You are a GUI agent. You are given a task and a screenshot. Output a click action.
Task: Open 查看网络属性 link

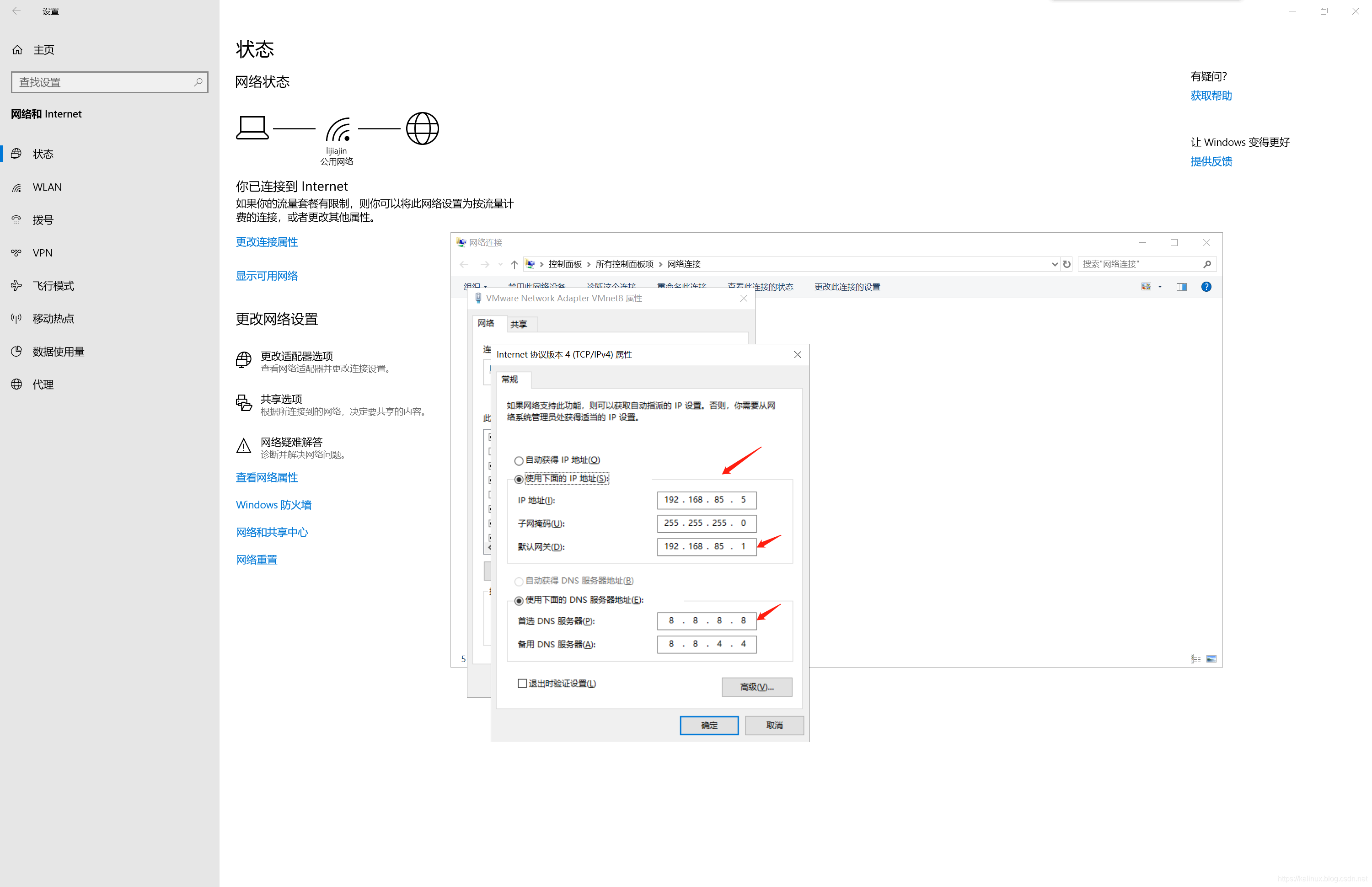pyautogui.click(x=267, y=478)
